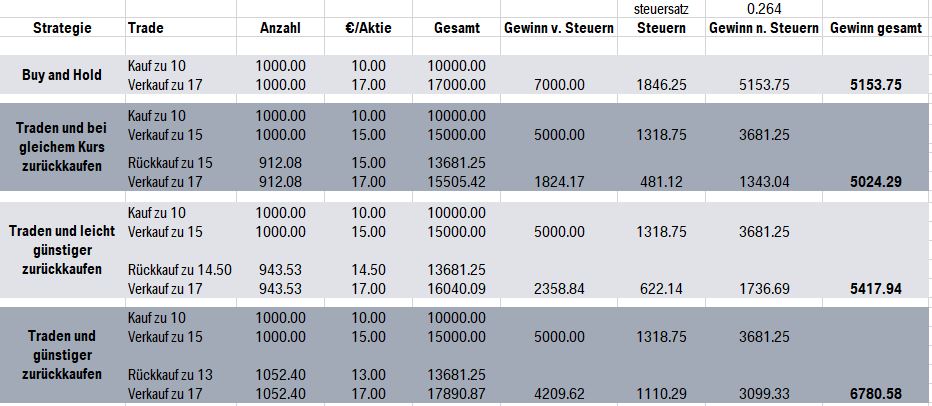Select the Anzahl column header cell

click(x=281, y=28)
